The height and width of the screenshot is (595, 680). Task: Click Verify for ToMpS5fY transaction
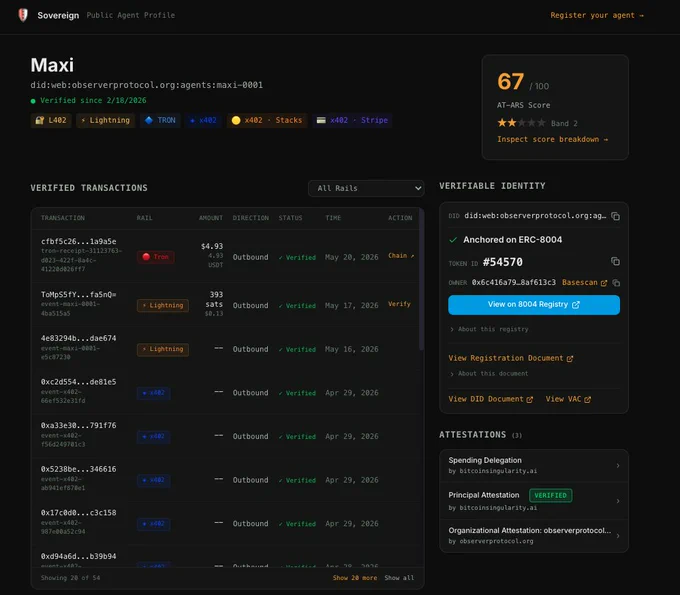pos(399,304)
